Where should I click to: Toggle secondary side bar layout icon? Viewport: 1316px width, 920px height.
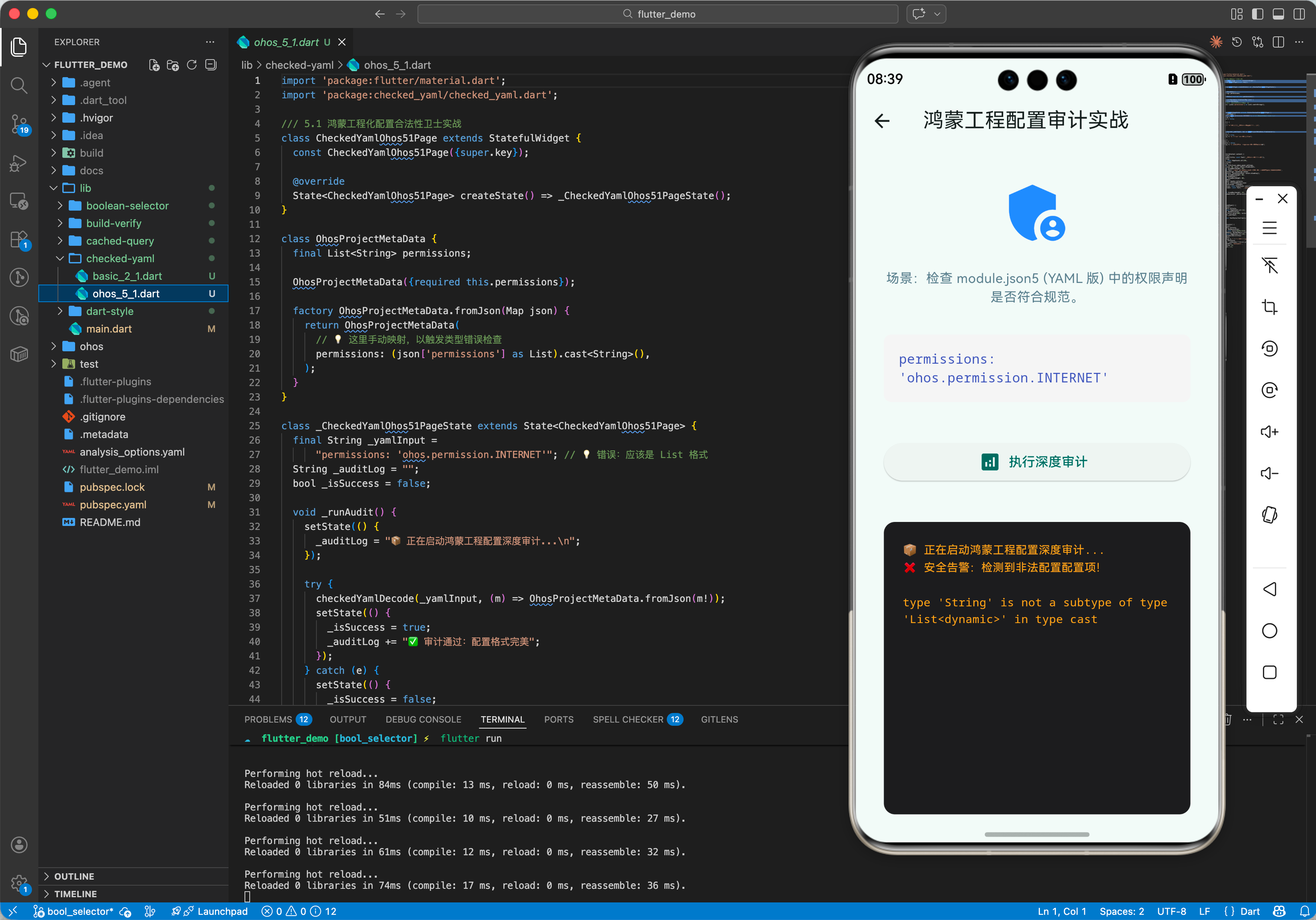coord(1298,14)
